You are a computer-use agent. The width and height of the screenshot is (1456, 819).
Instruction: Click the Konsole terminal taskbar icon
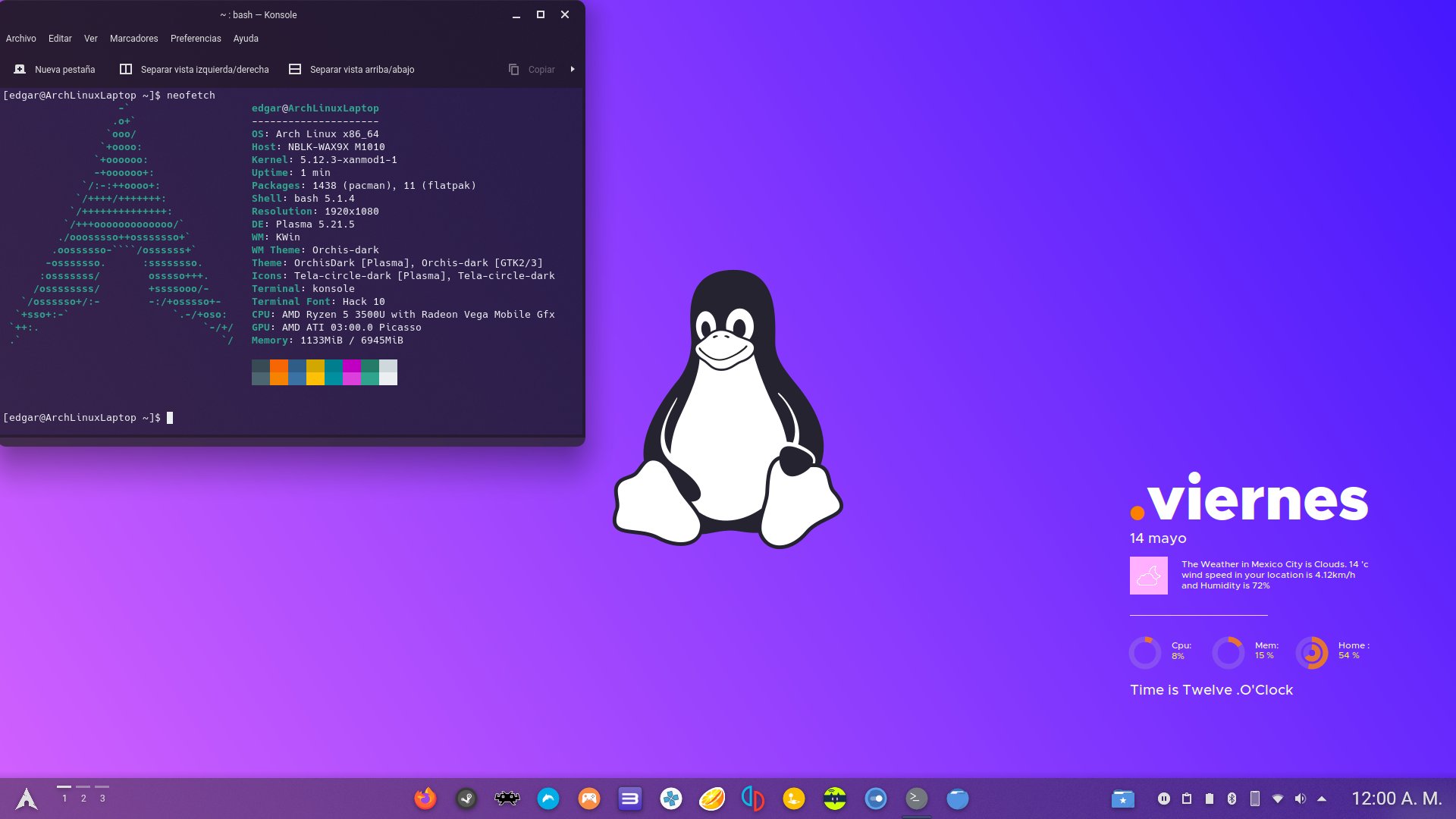click(917, 799)
